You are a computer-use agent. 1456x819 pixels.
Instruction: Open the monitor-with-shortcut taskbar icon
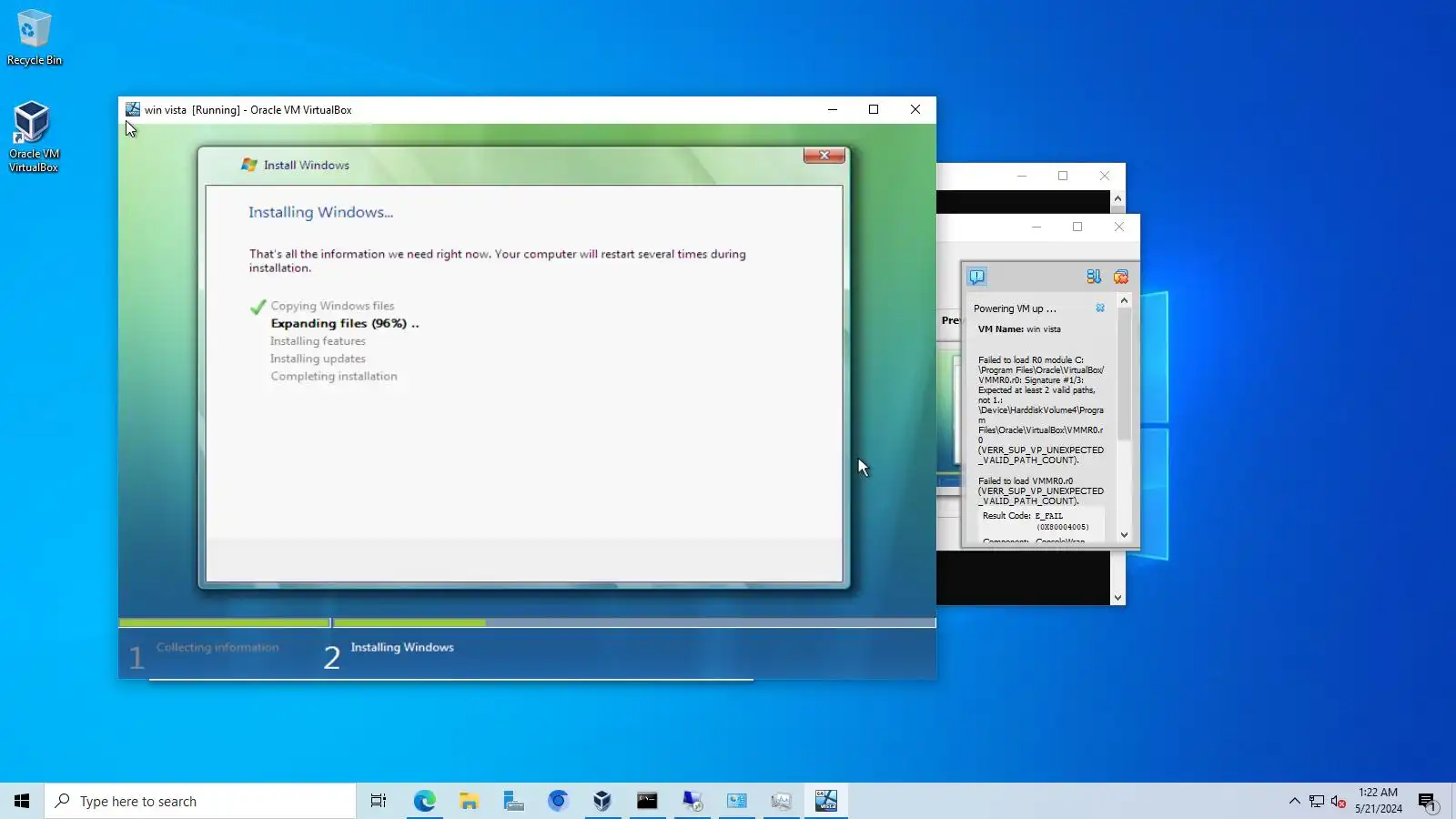click(x=692, y=801)
